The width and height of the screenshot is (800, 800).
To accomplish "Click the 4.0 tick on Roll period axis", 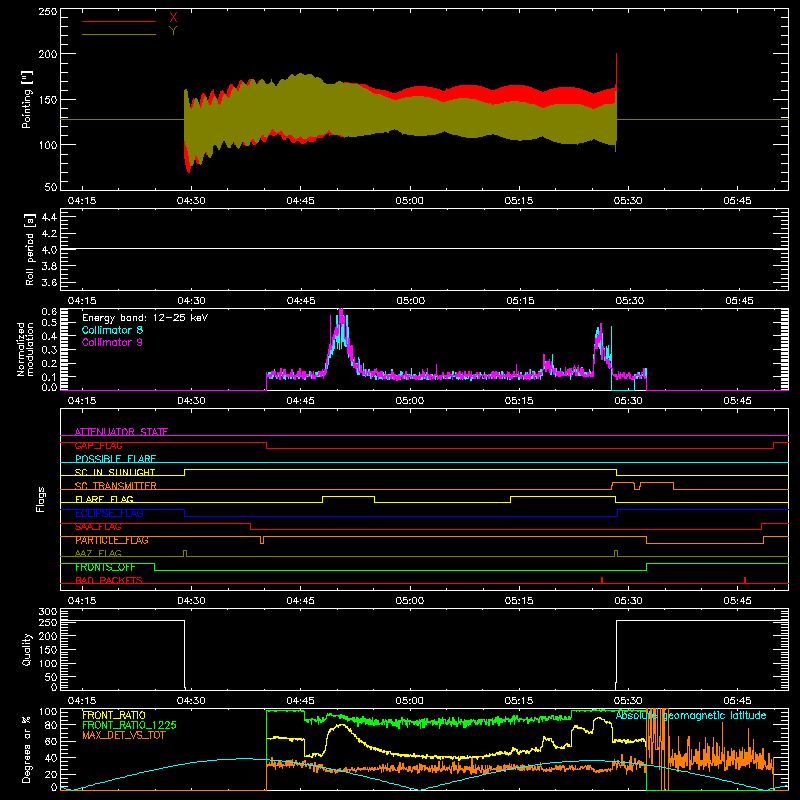I will pyautogui.click(x=49, y=249).
